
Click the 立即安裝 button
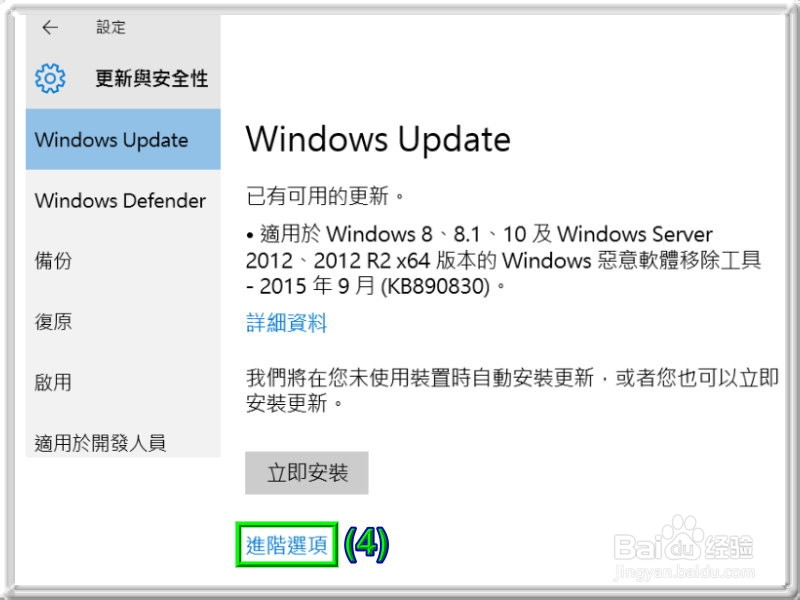tap(307, 473)
